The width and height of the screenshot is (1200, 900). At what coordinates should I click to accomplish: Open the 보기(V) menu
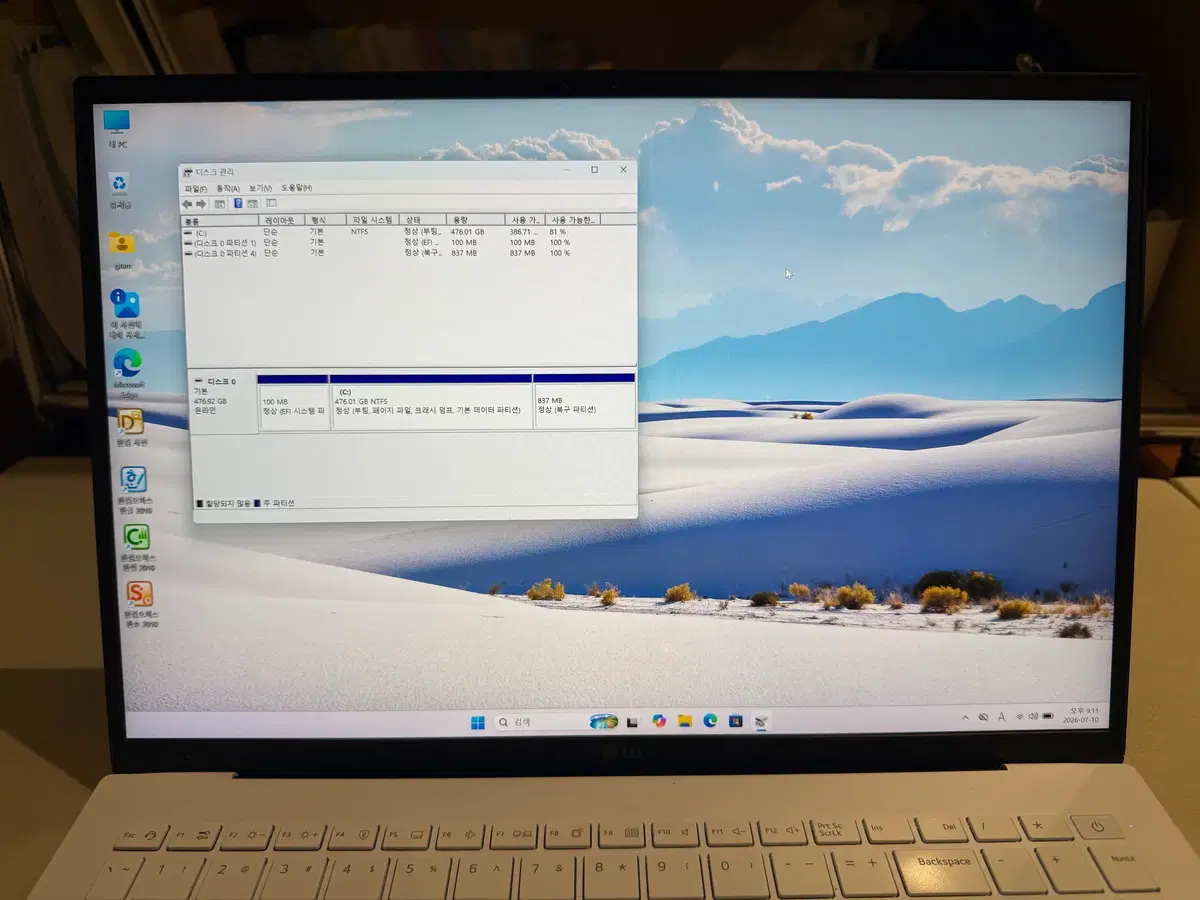point(260,188)
